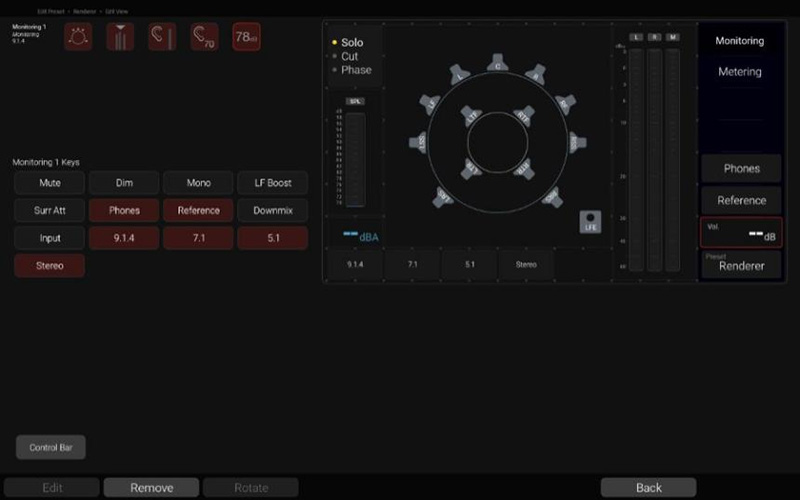
Task: Click the SPL level meter
Action: (x=355, y=155)
